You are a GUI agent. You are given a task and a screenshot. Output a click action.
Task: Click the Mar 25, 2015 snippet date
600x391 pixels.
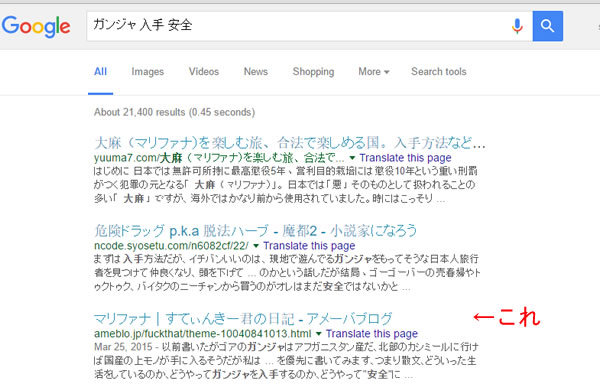(122, 347)
